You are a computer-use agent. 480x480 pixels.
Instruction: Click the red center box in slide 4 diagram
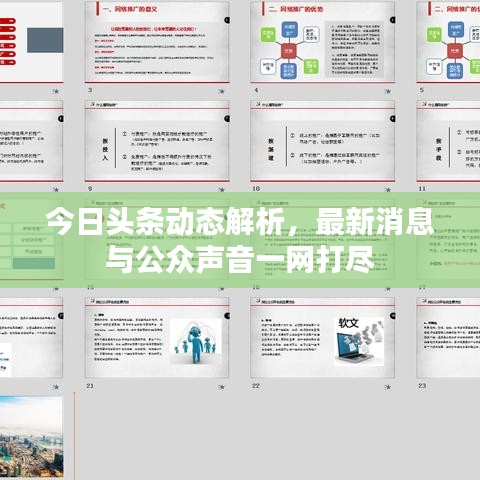tap(289, 51)
